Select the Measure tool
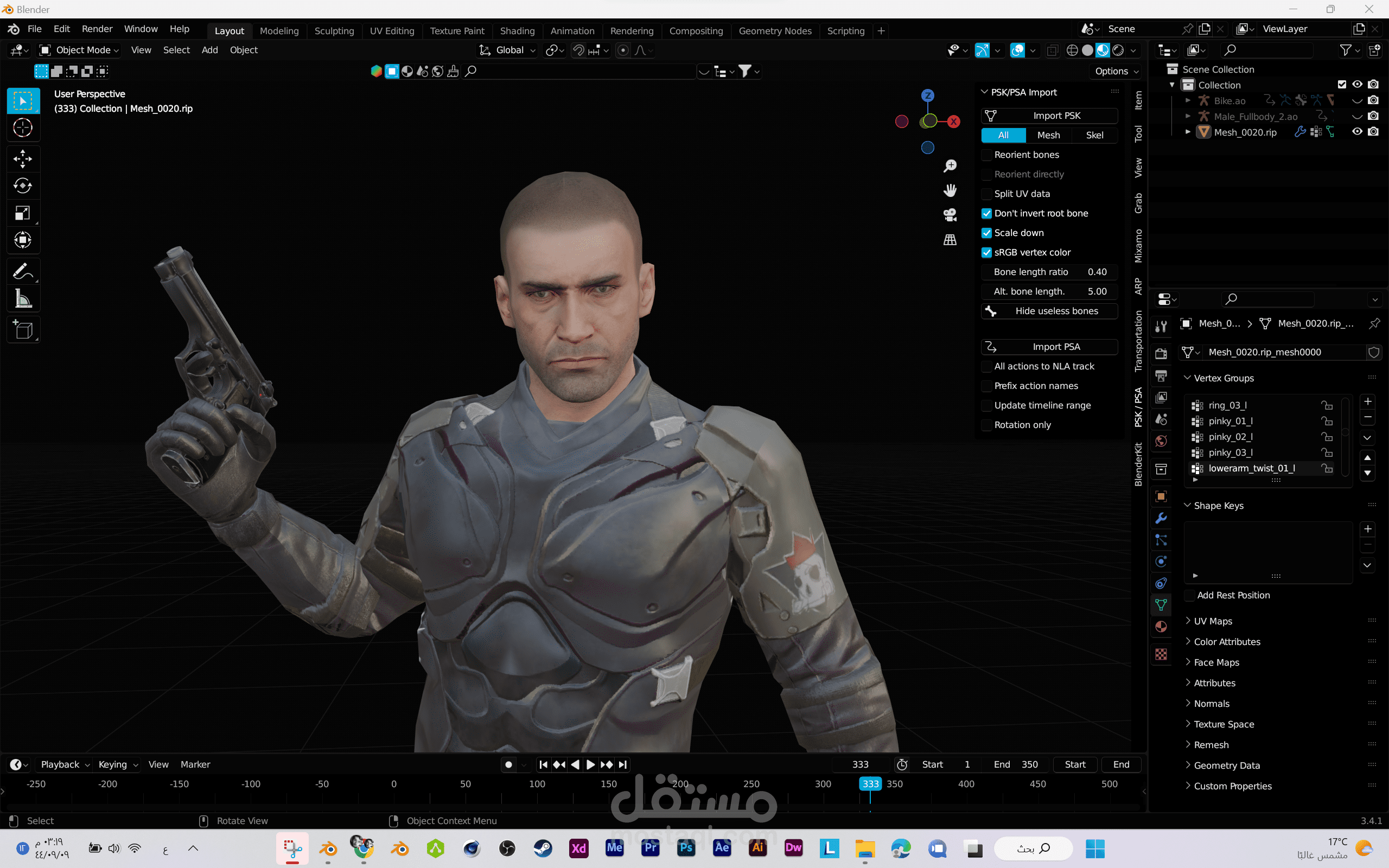 pyautogui.click(x=23, y=298)
